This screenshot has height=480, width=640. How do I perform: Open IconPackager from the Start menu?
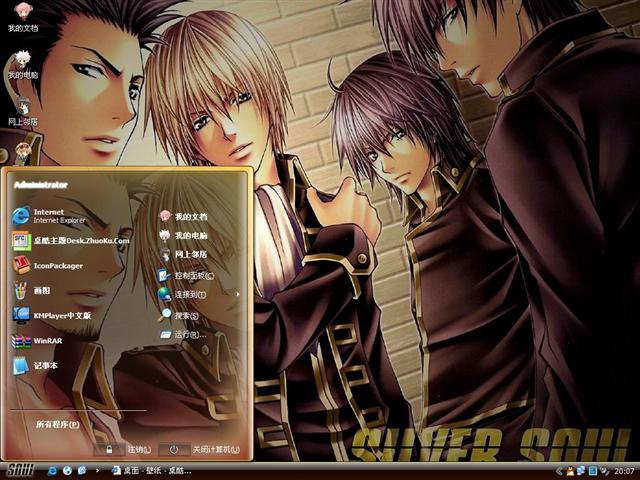48,266
